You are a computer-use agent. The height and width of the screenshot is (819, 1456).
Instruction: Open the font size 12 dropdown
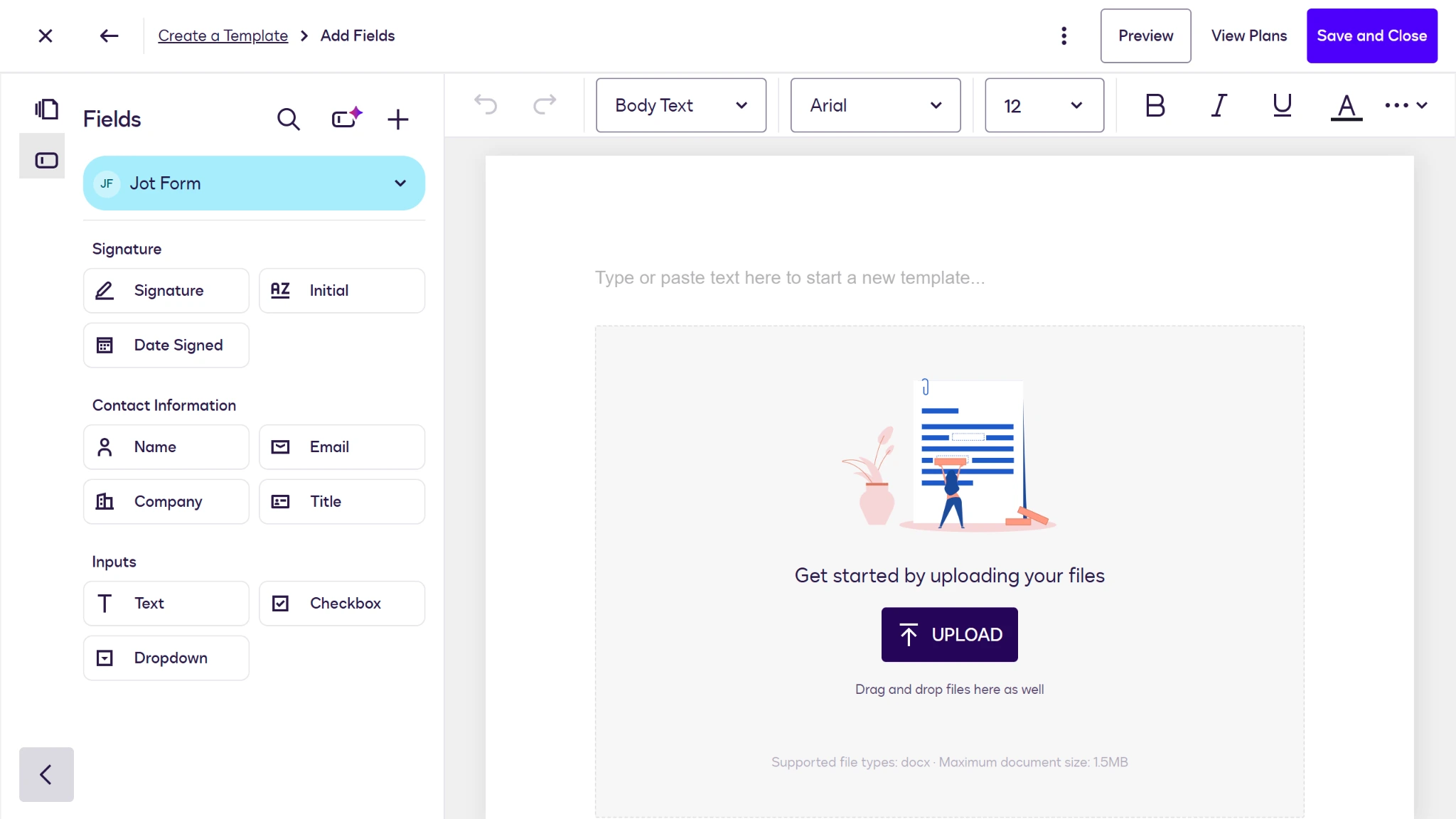point(1044,105)
